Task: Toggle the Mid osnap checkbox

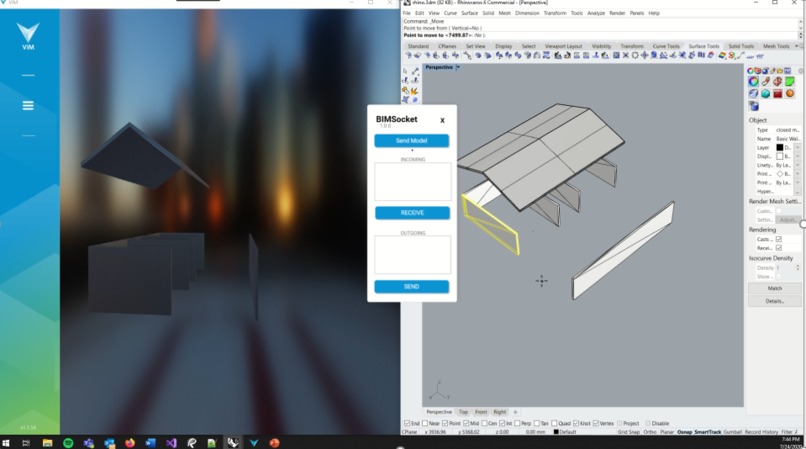Action: pyautogui.click(x=466, y=423)
